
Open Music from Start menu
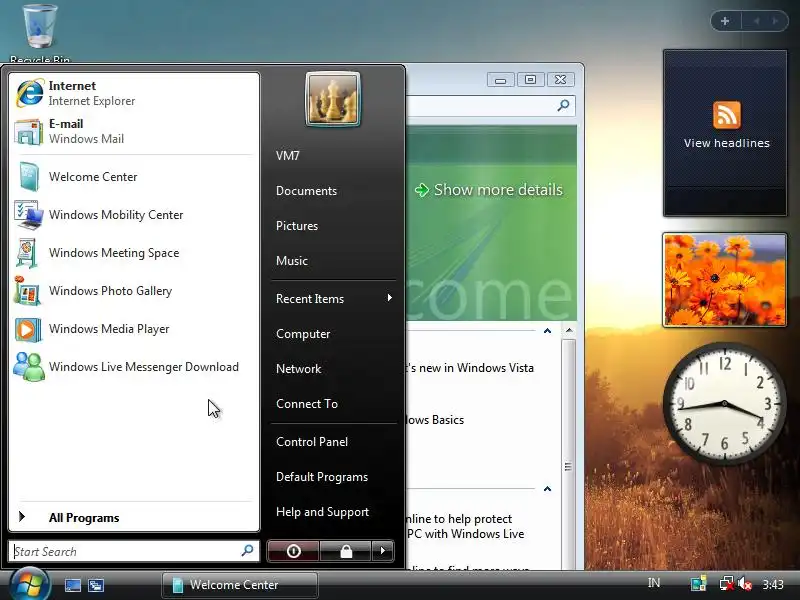(x=292, y=261)
